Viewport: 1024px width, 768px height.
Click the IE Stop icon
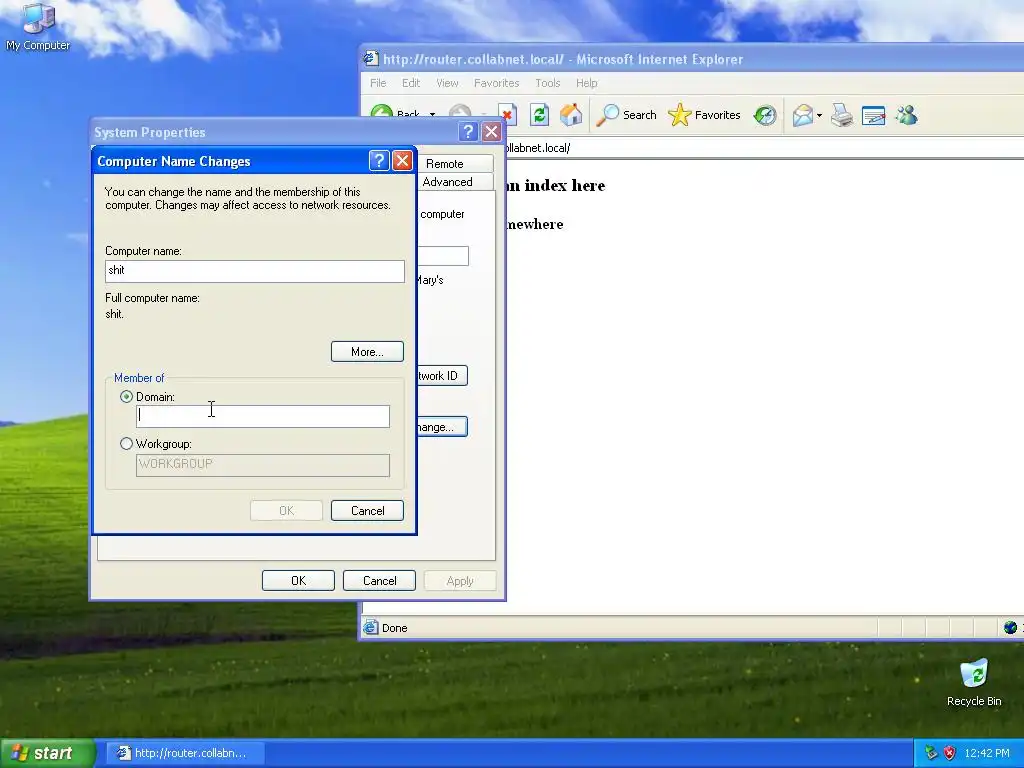click(x=507, y=115)
